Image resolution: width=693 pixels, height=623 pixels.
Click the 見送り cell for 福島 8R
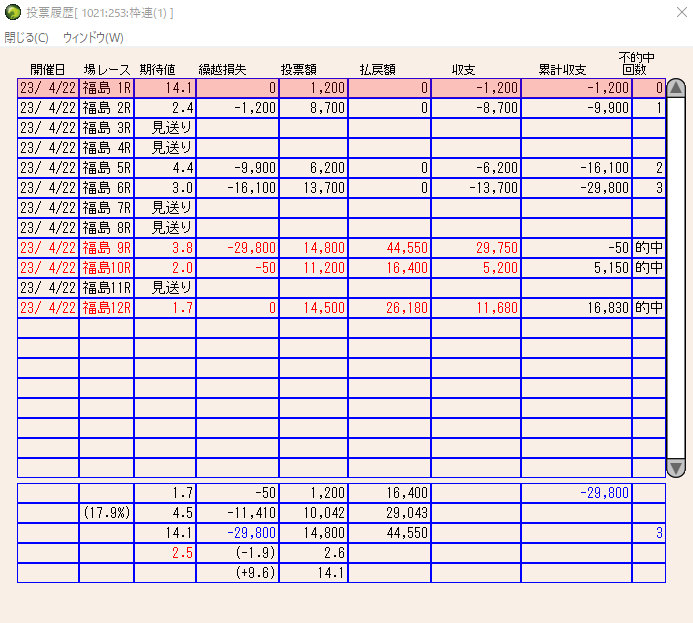(165, 228)
